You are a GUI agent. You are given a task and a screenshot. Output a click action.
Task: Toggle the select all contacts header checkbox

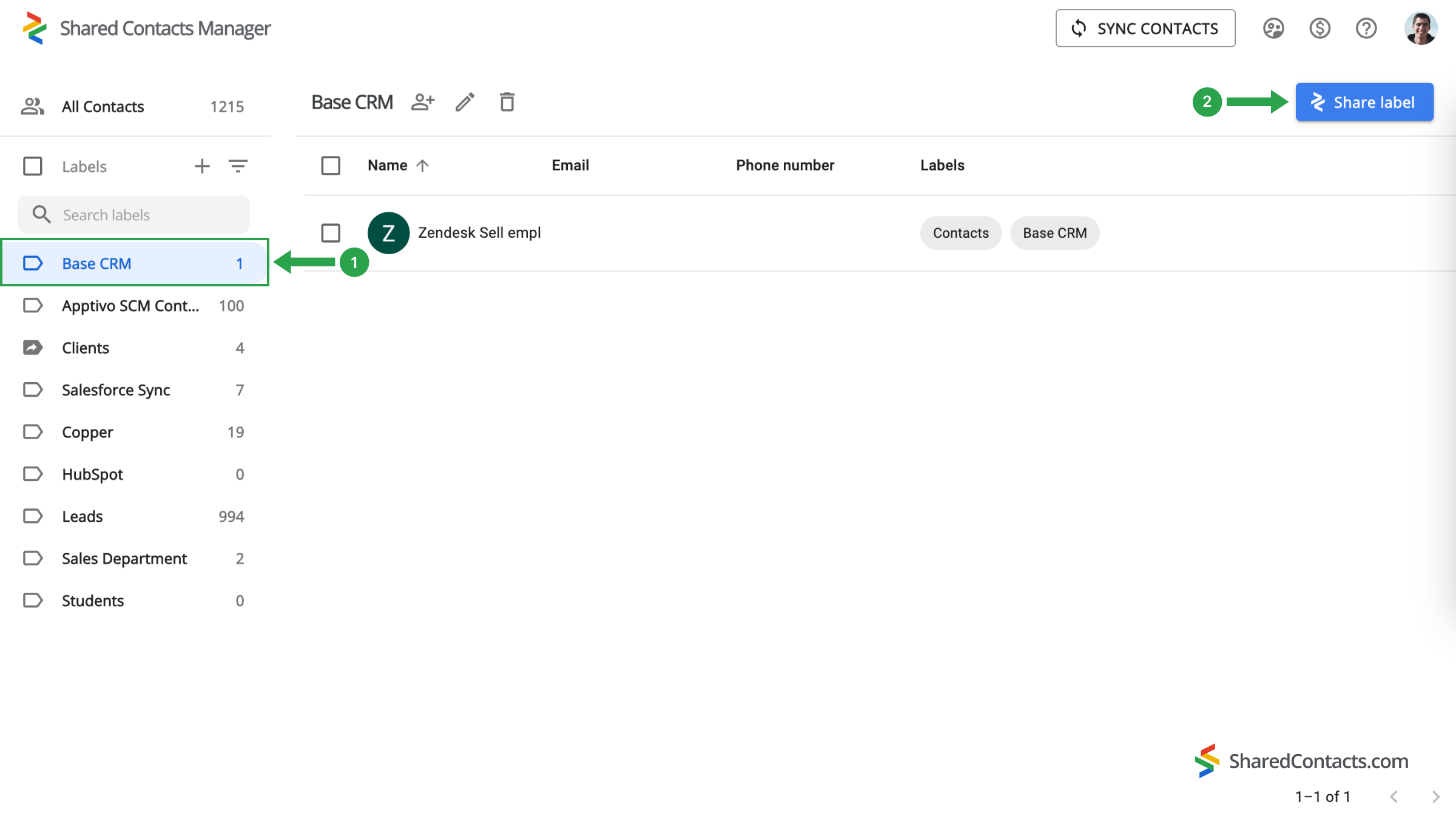(x=331, y=166)
